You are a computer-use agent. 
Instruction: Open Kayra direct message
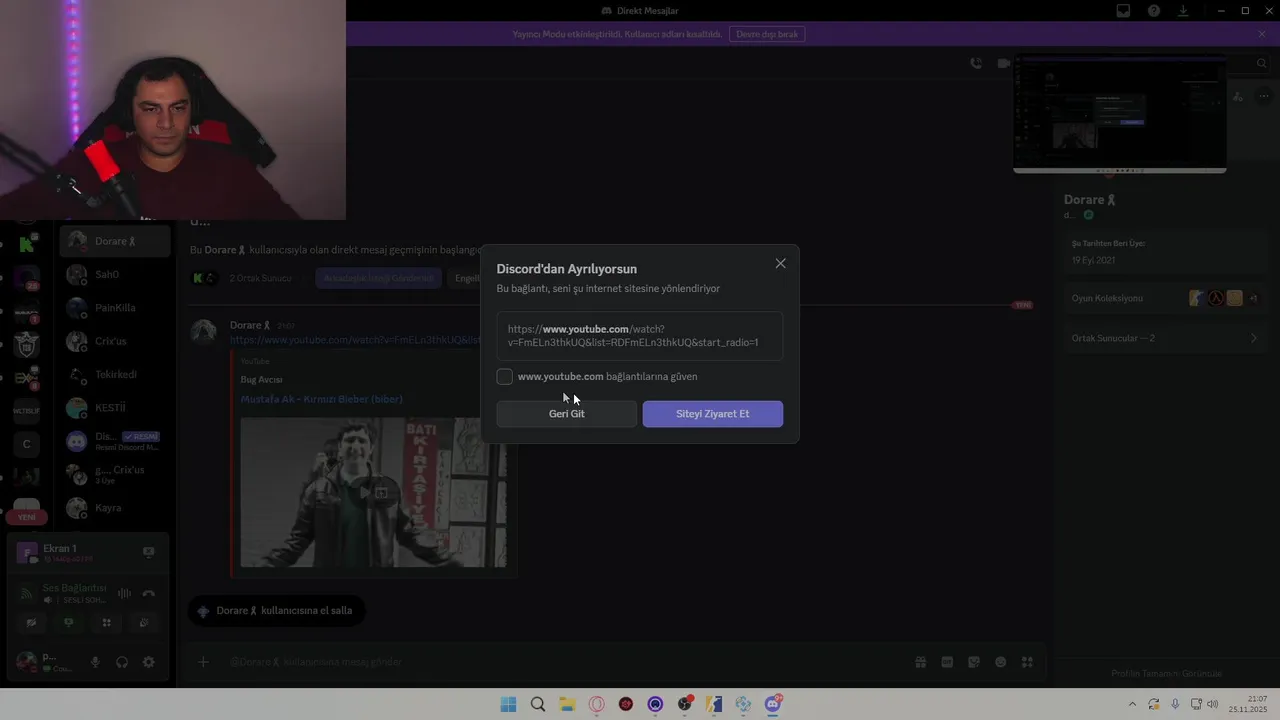click(x=115, y=508)
